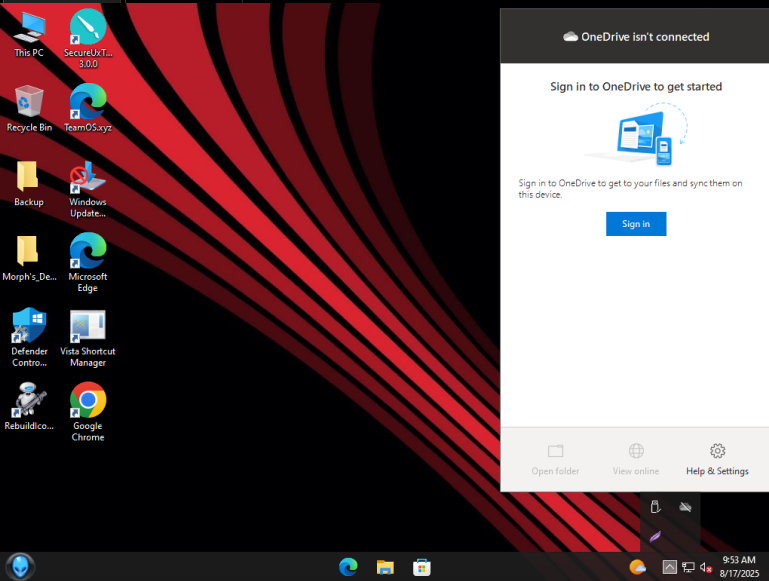Select the SecureUxTheme 3.0.0 shortcut
The width and height of the screenshot is (769, 581).
[88, 38]
